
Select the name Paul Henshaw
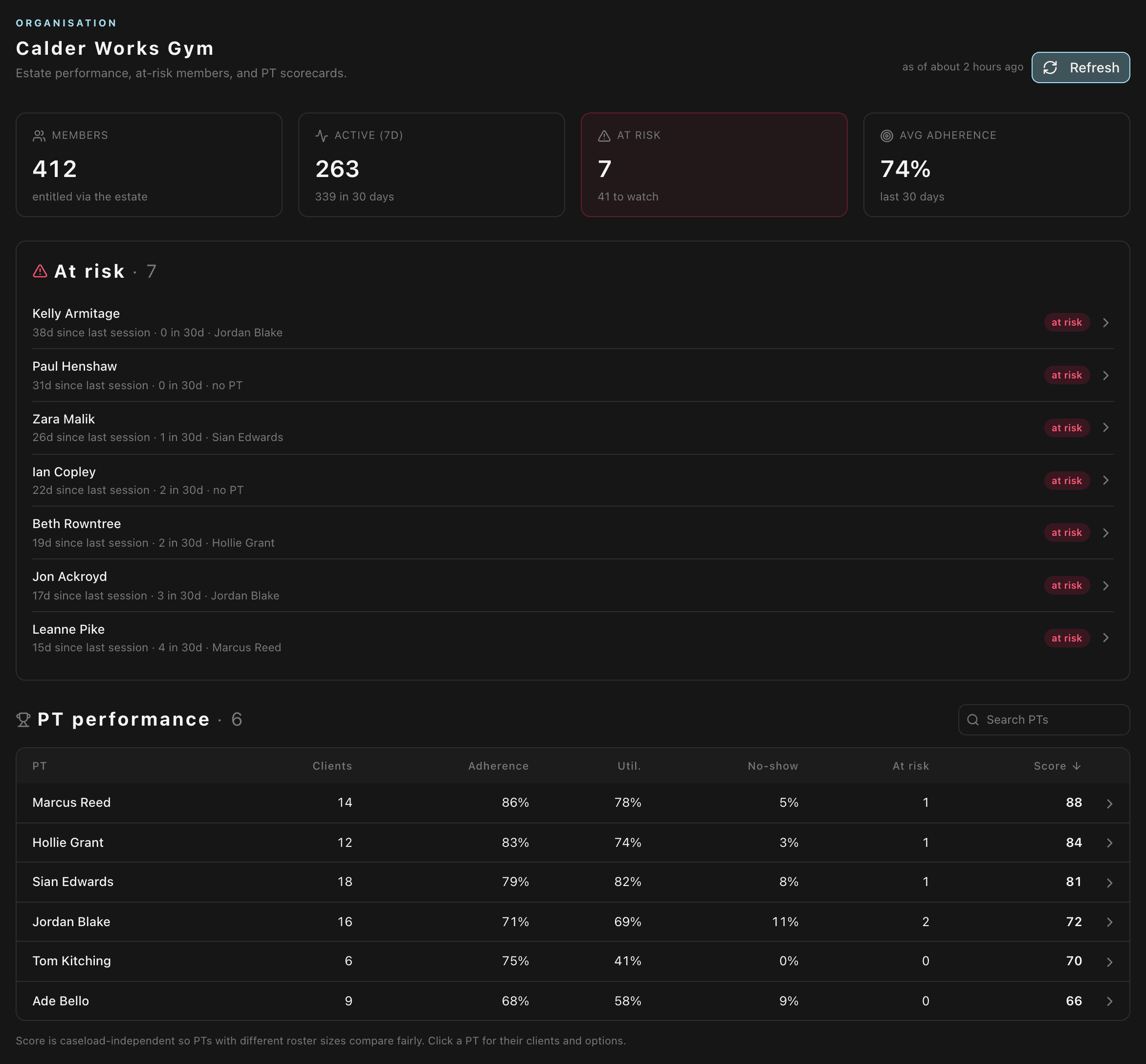click(x=74, y=366)
